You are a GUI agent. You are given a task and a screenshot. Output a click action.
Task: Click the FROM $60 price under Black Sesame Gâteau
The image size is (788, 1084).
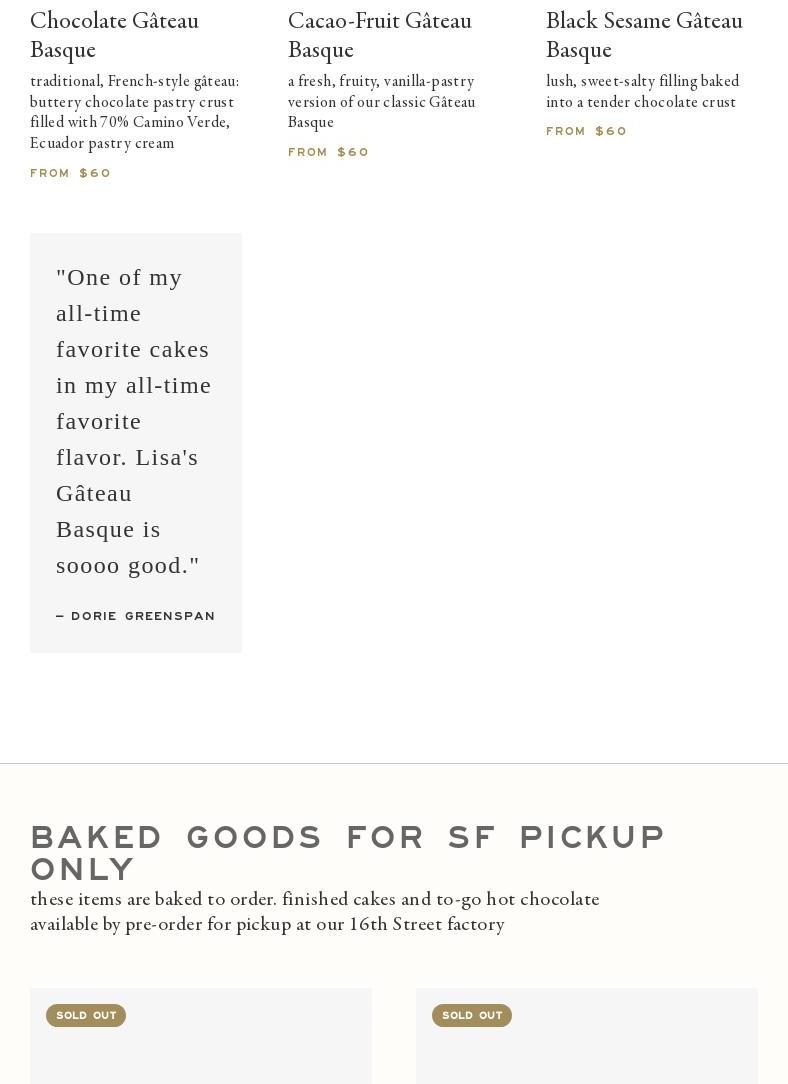(585, 131)
